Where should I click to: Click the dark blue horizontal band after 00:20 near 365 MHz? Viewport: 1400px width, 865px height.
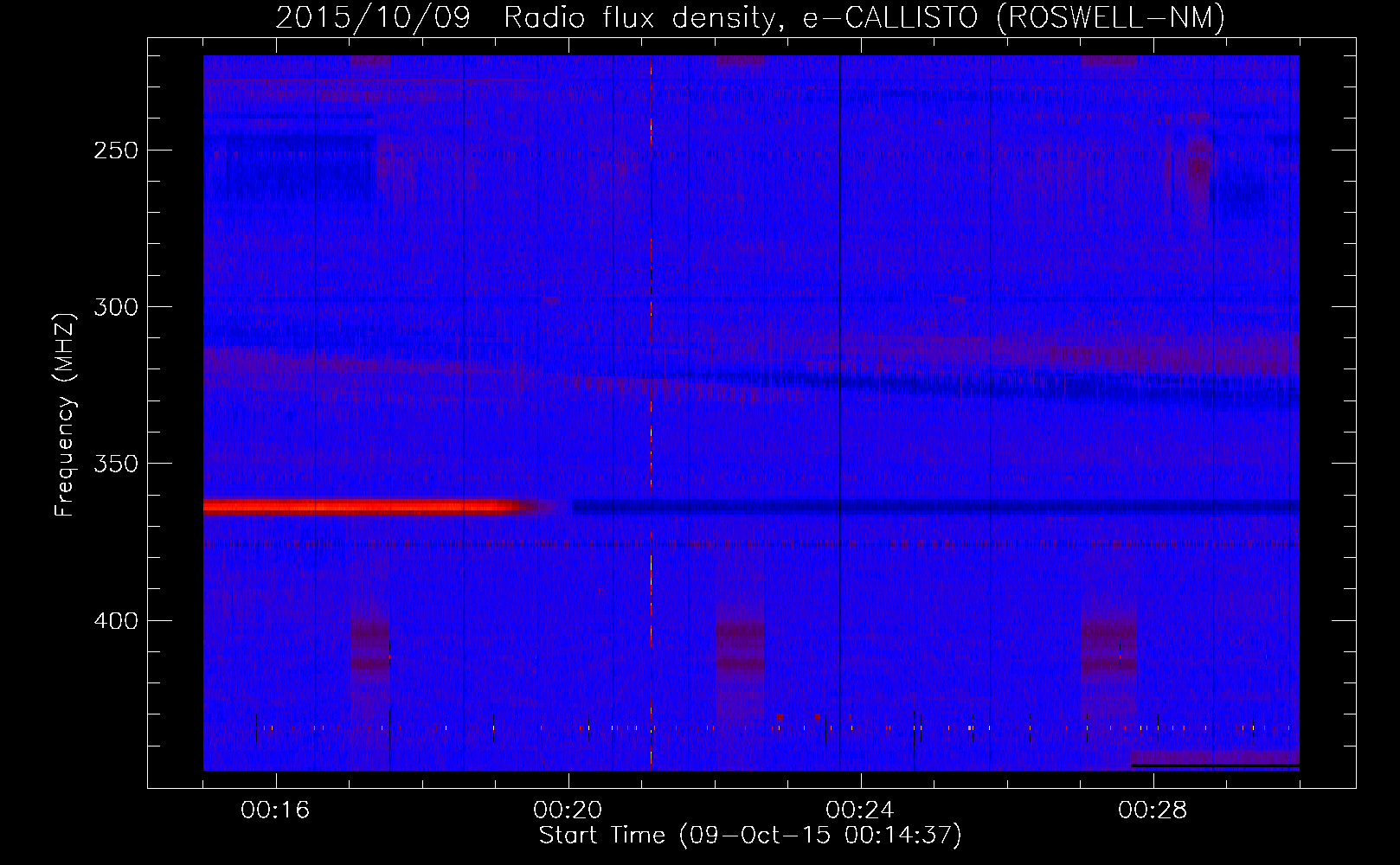[935, 506]
